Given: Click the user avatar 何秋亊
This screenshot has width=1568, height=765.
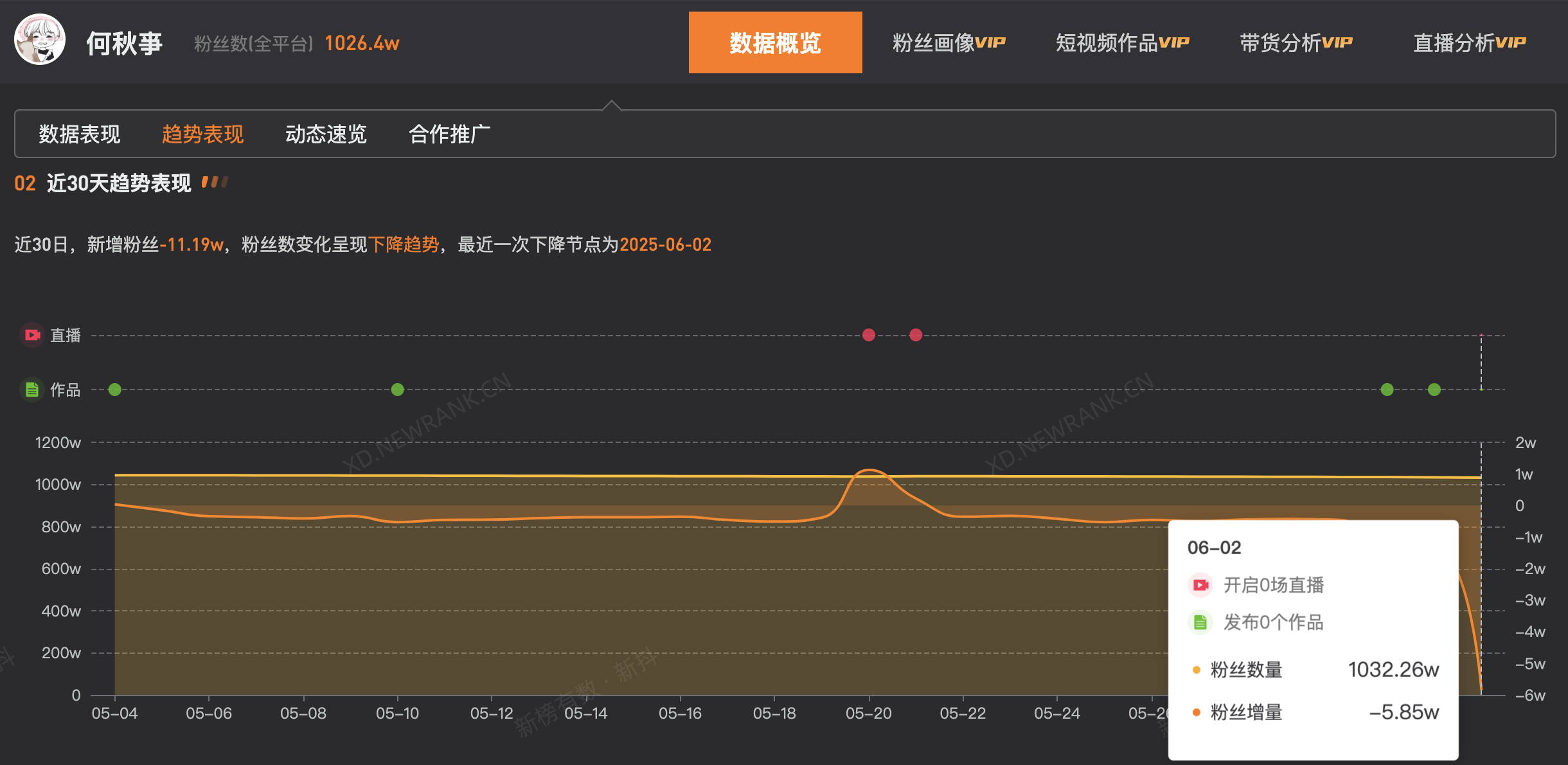Looking at the screenshot, I should point(40,40).
